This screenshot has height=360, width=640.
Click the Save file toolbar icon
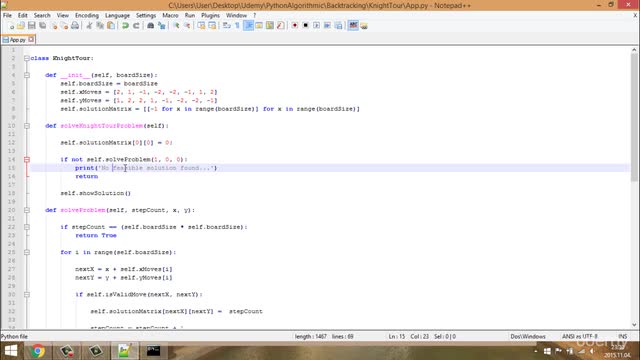pos(31,25)
